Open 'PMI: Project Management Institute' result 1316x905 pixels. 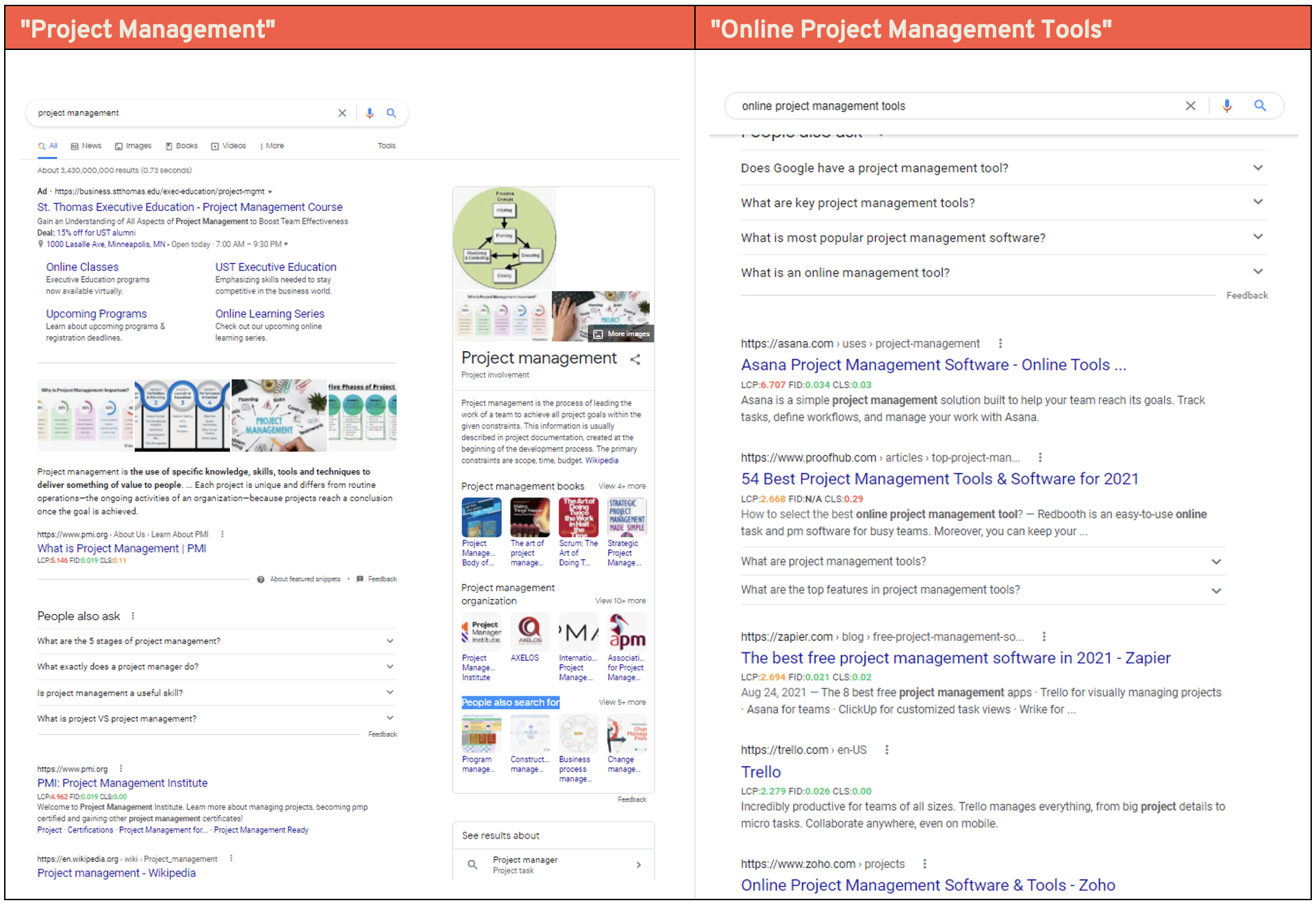coord(123,782)
